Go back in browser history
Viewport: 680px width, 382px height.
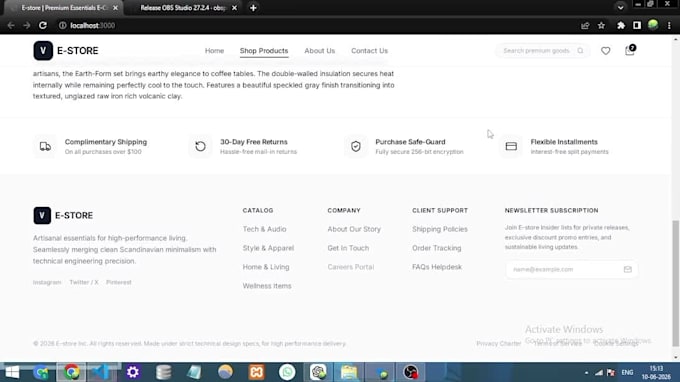click(11, 26)
